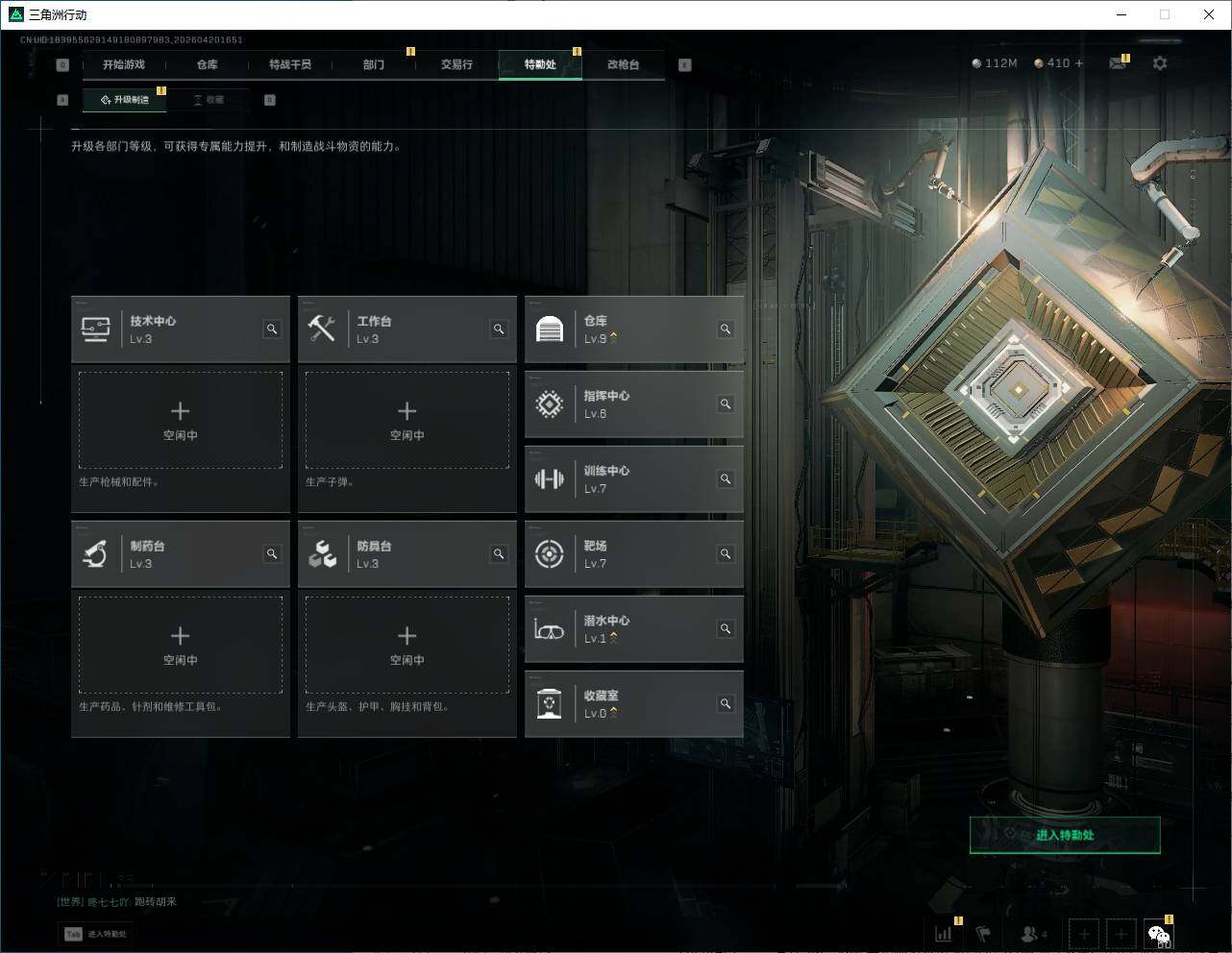Click the green 进入特勤处 button
Screen dimensions: 1232x953
pos(1065,835)
